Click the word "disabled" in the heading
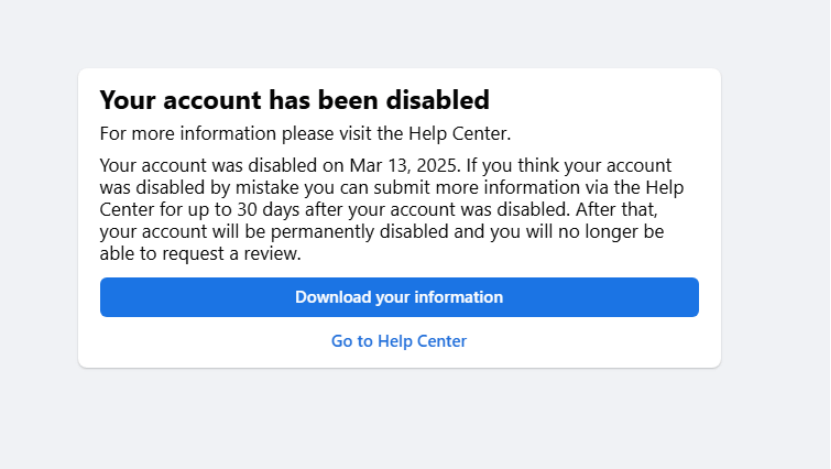Viewport: 831px width, 469px height. (x=436, y=100)
